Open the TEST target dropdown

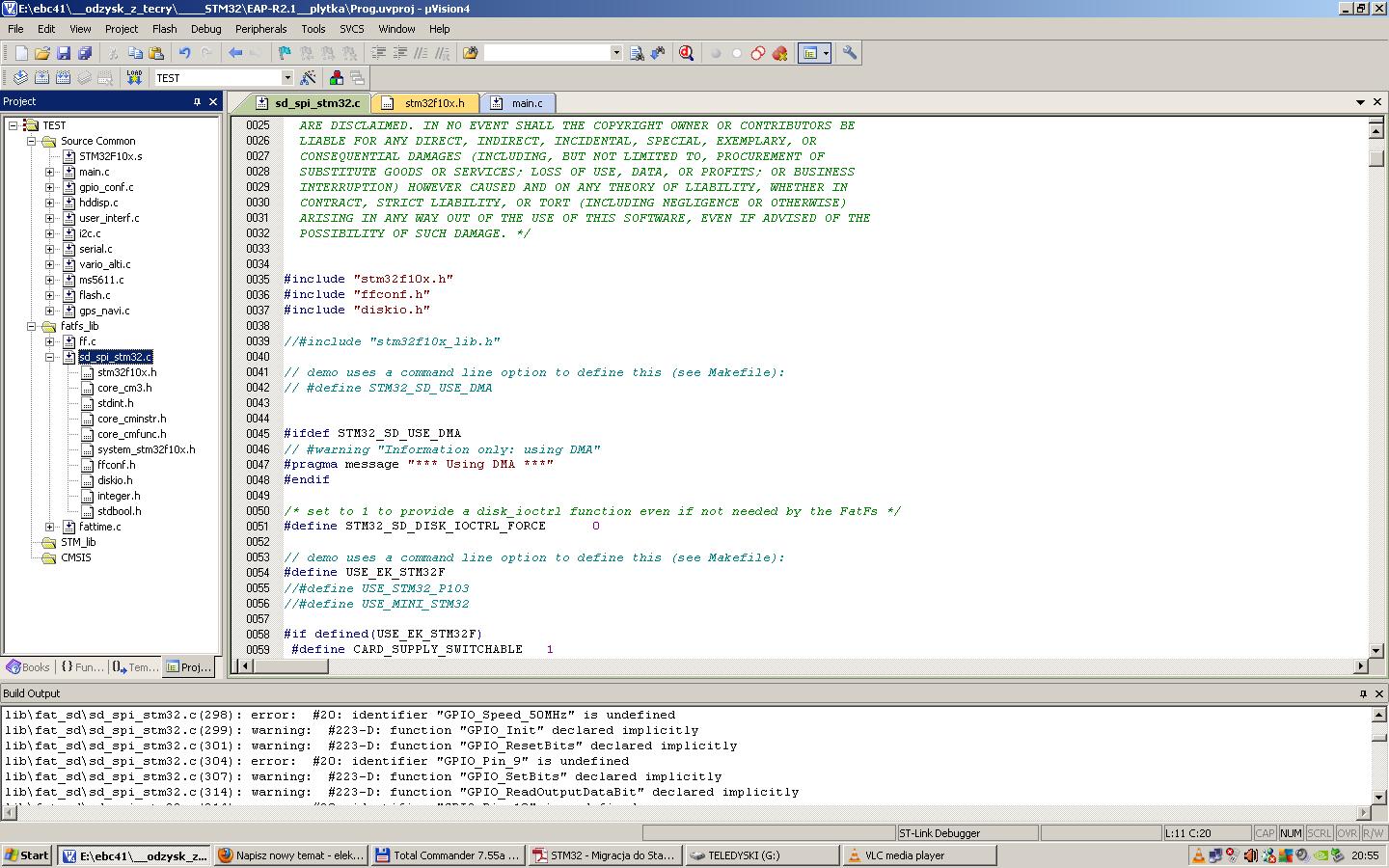click(286, 77)
